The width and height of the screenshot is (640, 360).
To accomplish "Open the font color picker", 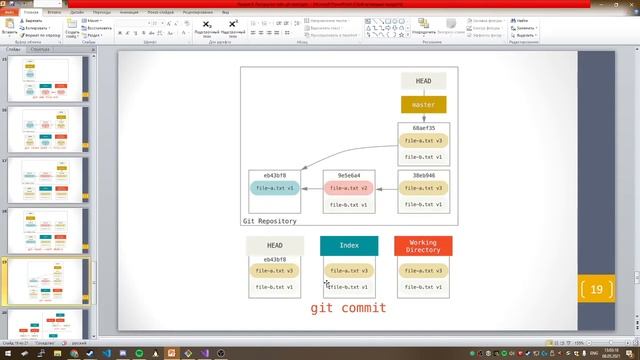I will [x=184, y=33].
